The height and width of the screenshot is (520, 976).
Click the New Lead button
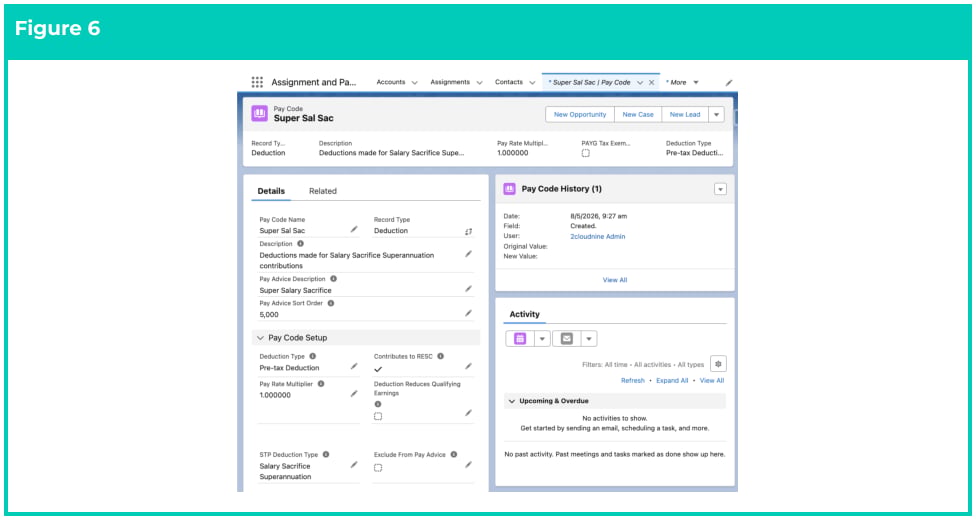[x=685, y=115]
